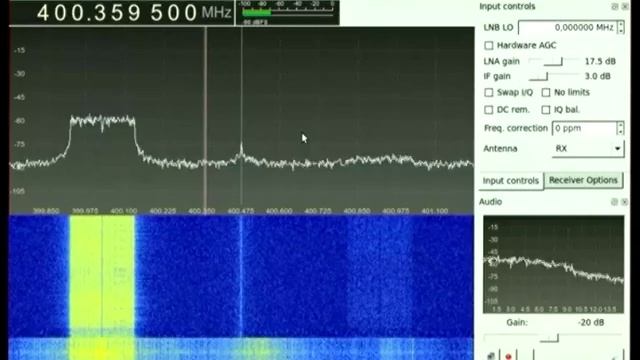Click the wide signal plateau in spectrum plot

coord(102,120)
